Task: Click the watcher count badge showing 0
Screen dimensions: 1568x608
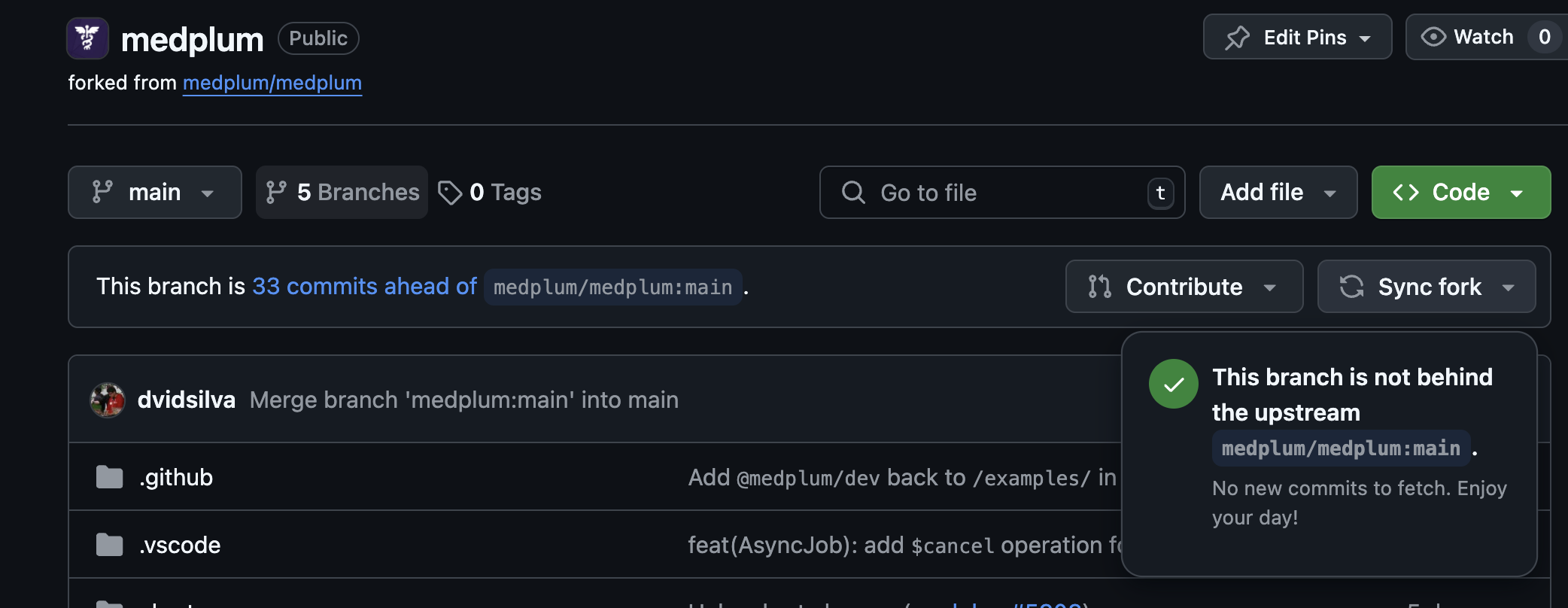Action: tap(1545, 37)
